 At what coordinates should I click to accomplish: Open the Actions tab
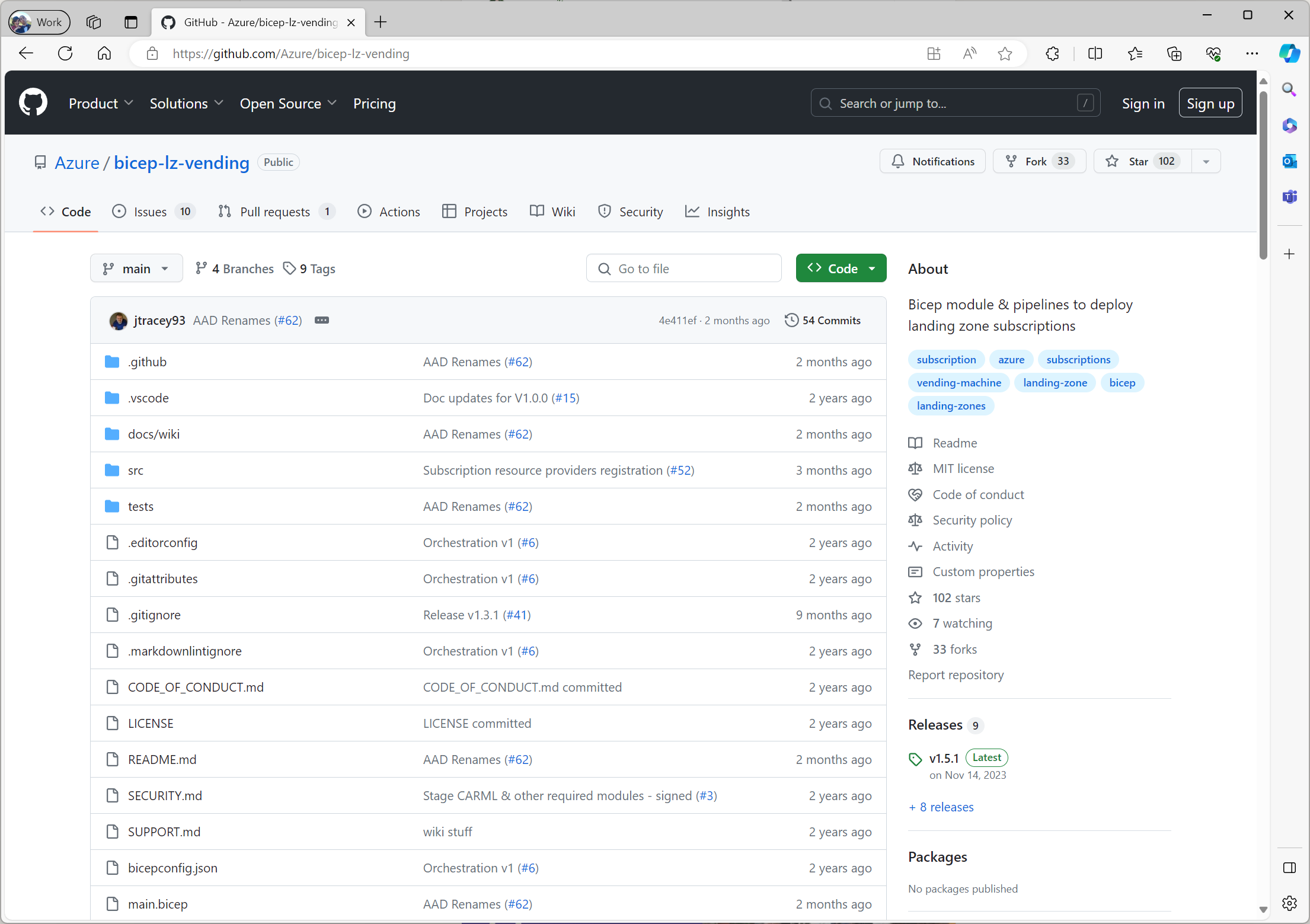point(389,212)
